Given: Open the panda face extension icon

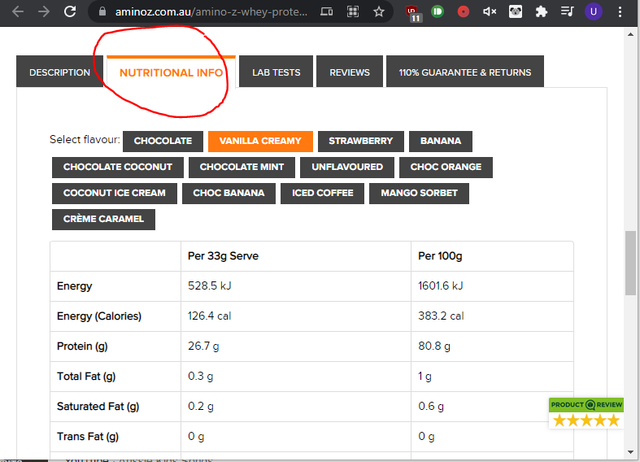Looking at the screenshot, I should [x=516, y=12].
